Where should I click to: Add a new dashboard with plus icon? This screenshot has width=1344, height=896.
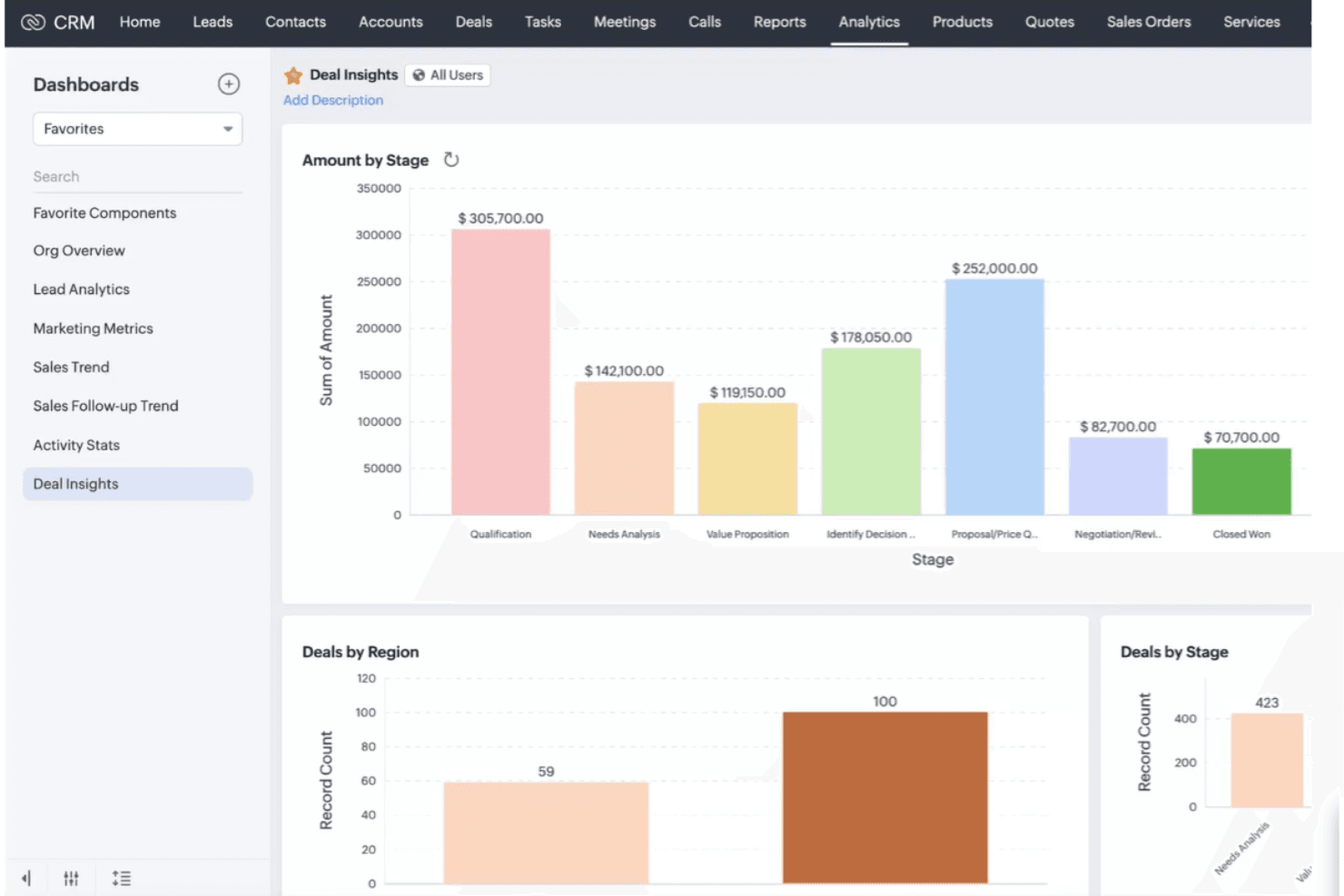click(x=229, y=84)
